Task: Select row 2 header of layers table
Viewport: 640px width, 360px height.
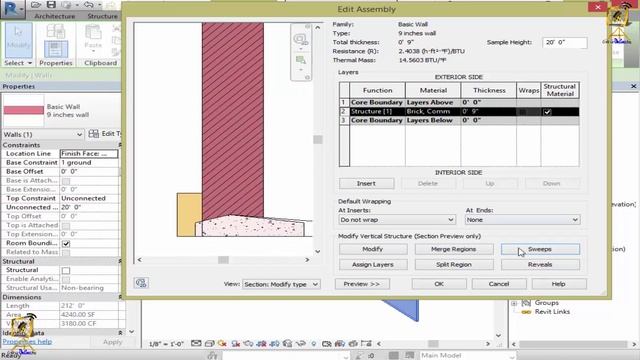Action: click(344, 111)
